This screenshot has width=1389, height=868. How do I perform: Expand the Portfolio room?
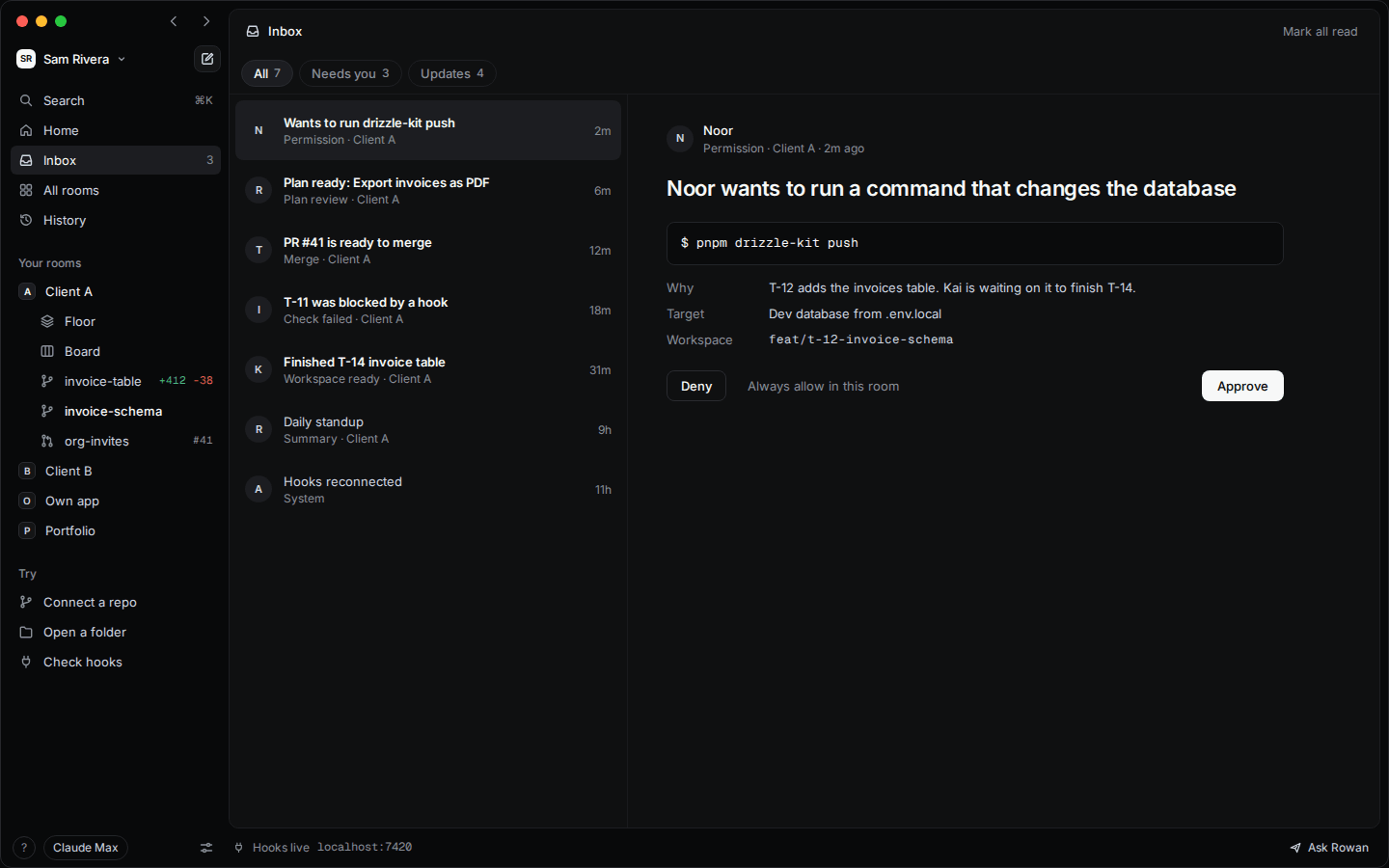[x=116, y=530]
